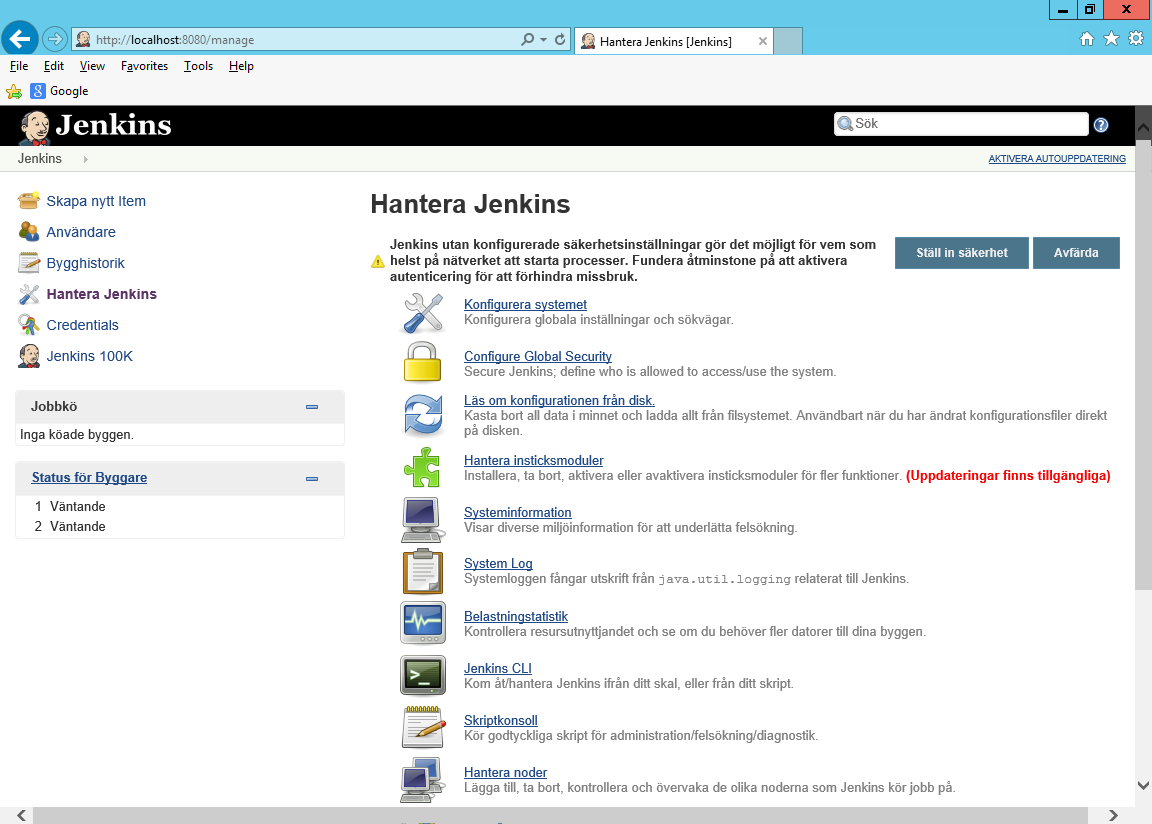1152x824 pixels.
Task: Open the Help menu
Action: [241, 66]
